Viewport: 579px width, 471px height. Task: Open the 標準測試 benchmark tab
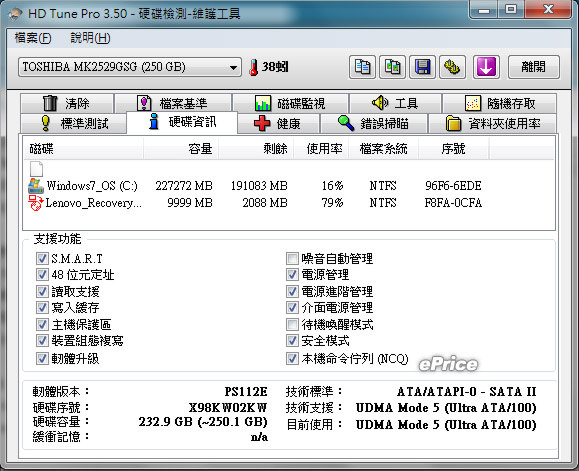pyautogui.click(x=73, y=123)
